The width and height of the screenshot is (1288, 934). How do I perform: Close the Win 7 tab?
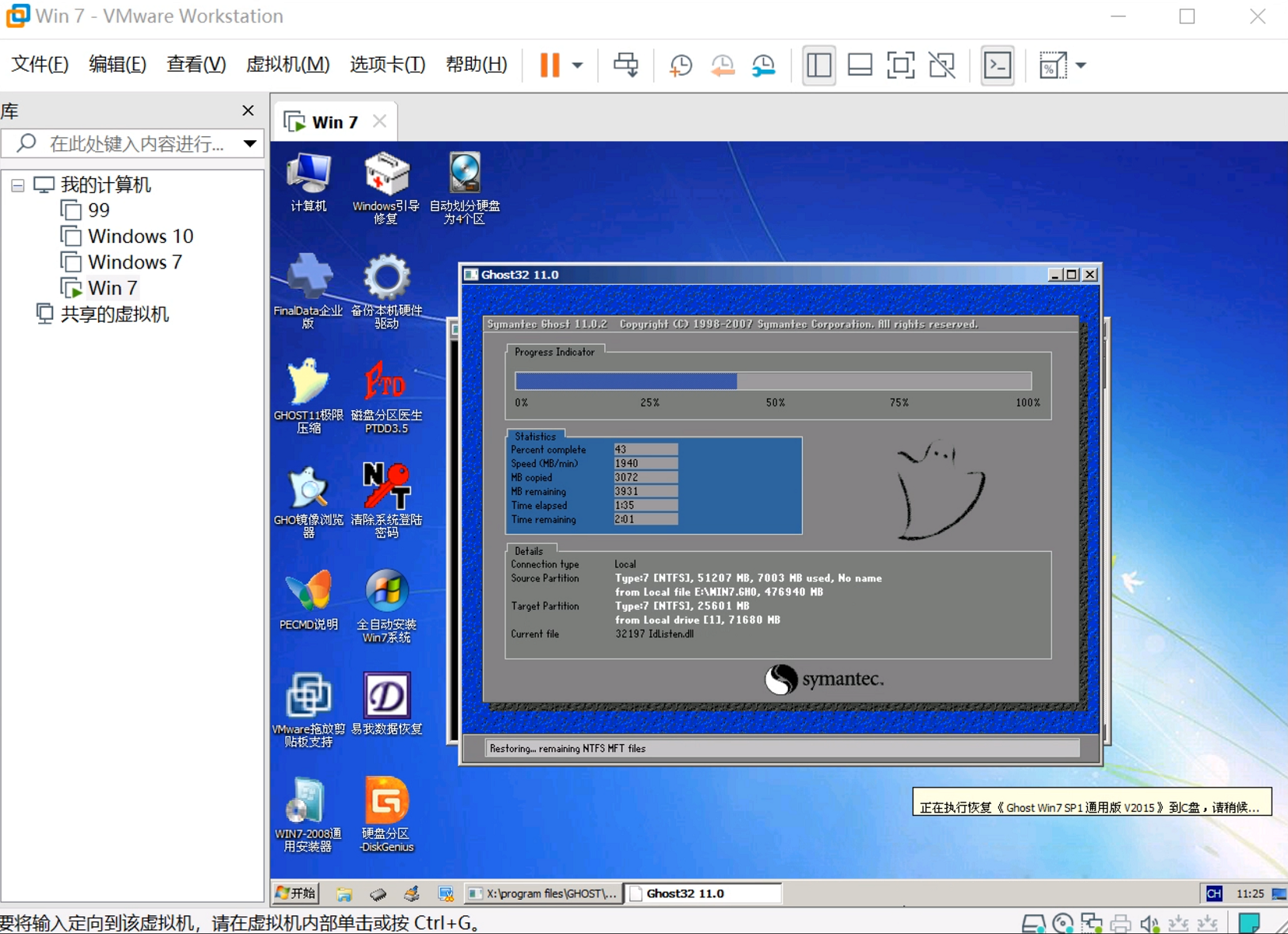(x=379, y=121)
